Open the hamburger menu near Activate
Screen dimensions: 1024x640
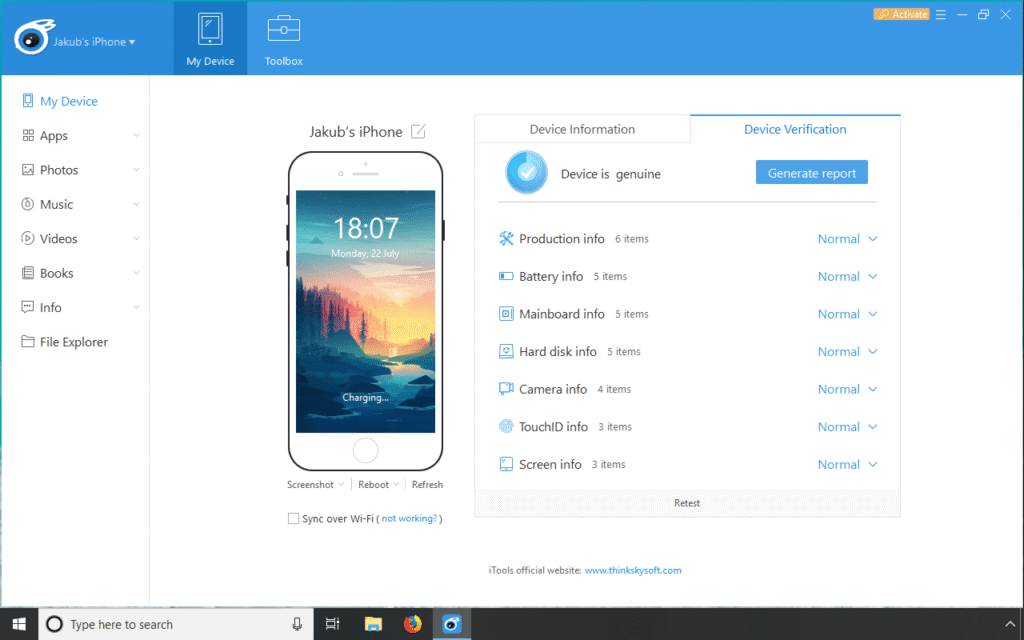(941, 14)
